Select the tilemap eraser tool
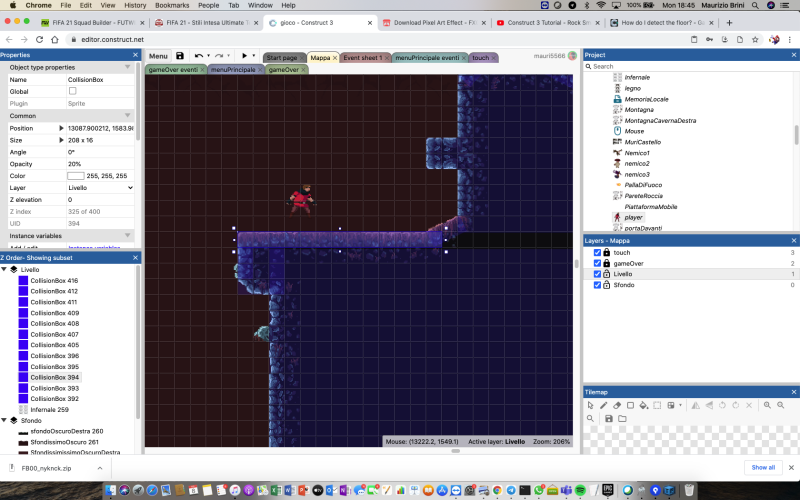 pyautogui.click(x=617, y=405)
